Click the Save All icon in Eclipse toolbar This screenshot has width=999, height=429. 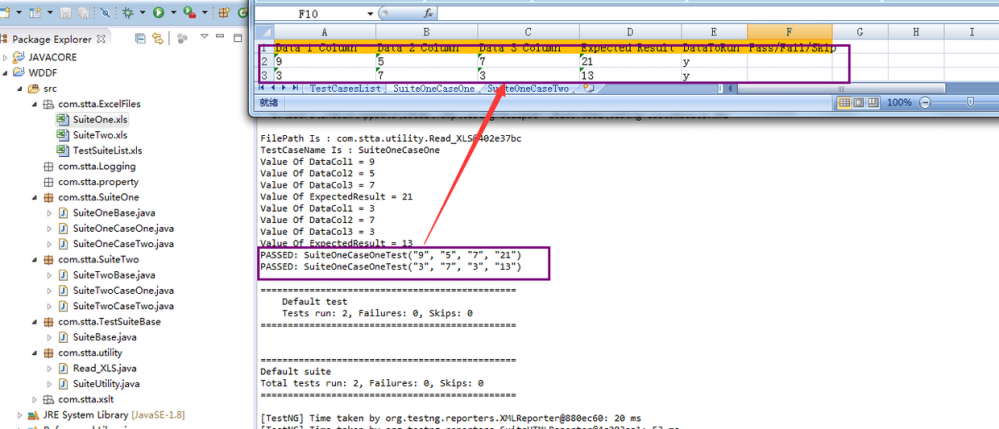pos(83,12)
